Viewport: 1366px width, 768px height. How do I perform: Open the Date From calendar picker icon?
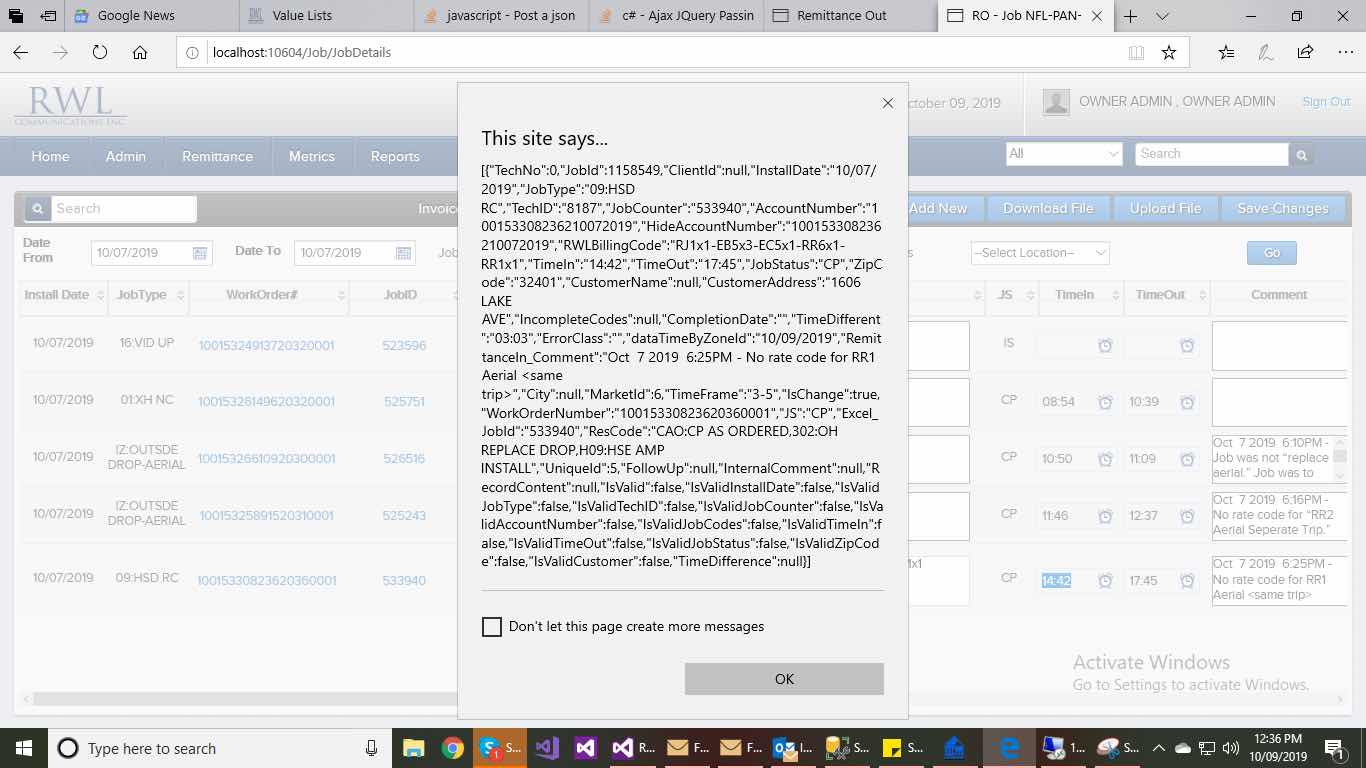(200, 253)
